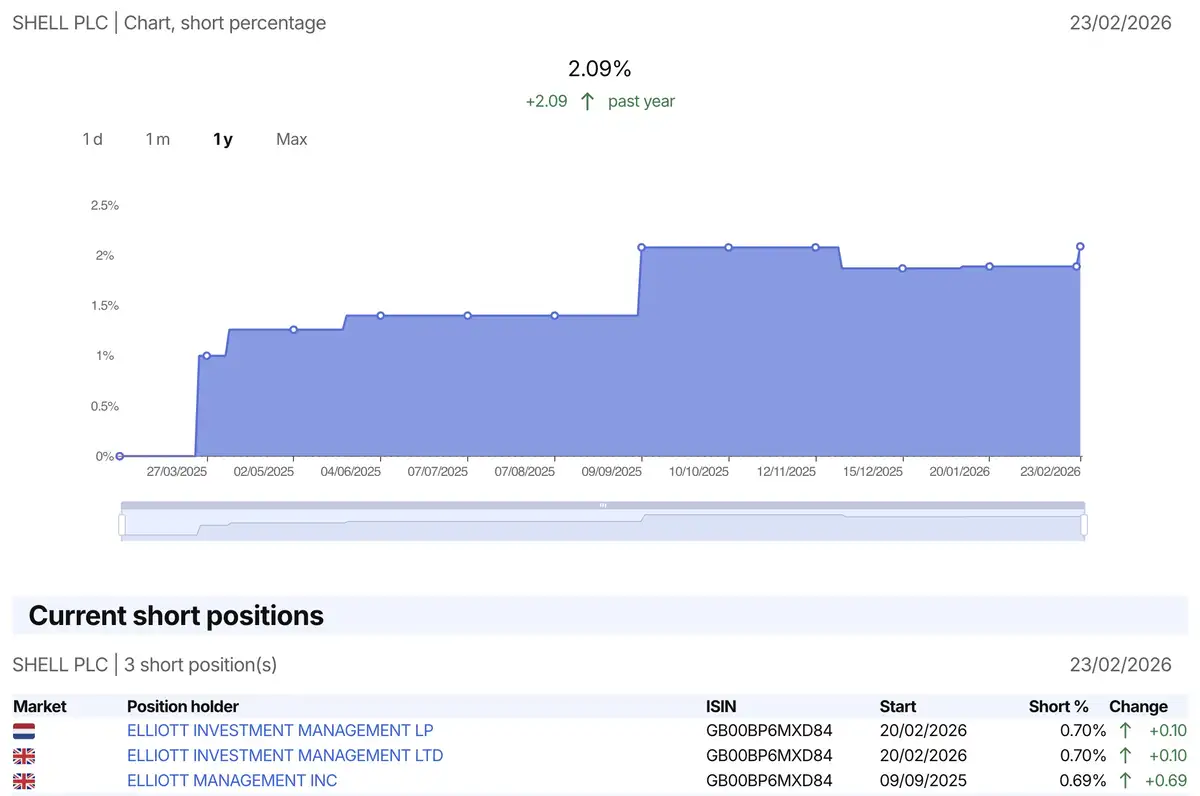The width and height of the screenshot is (1200, 796).
Task: Click the chart data point above 12/11/2025
Action: click(x=815, y=247)
